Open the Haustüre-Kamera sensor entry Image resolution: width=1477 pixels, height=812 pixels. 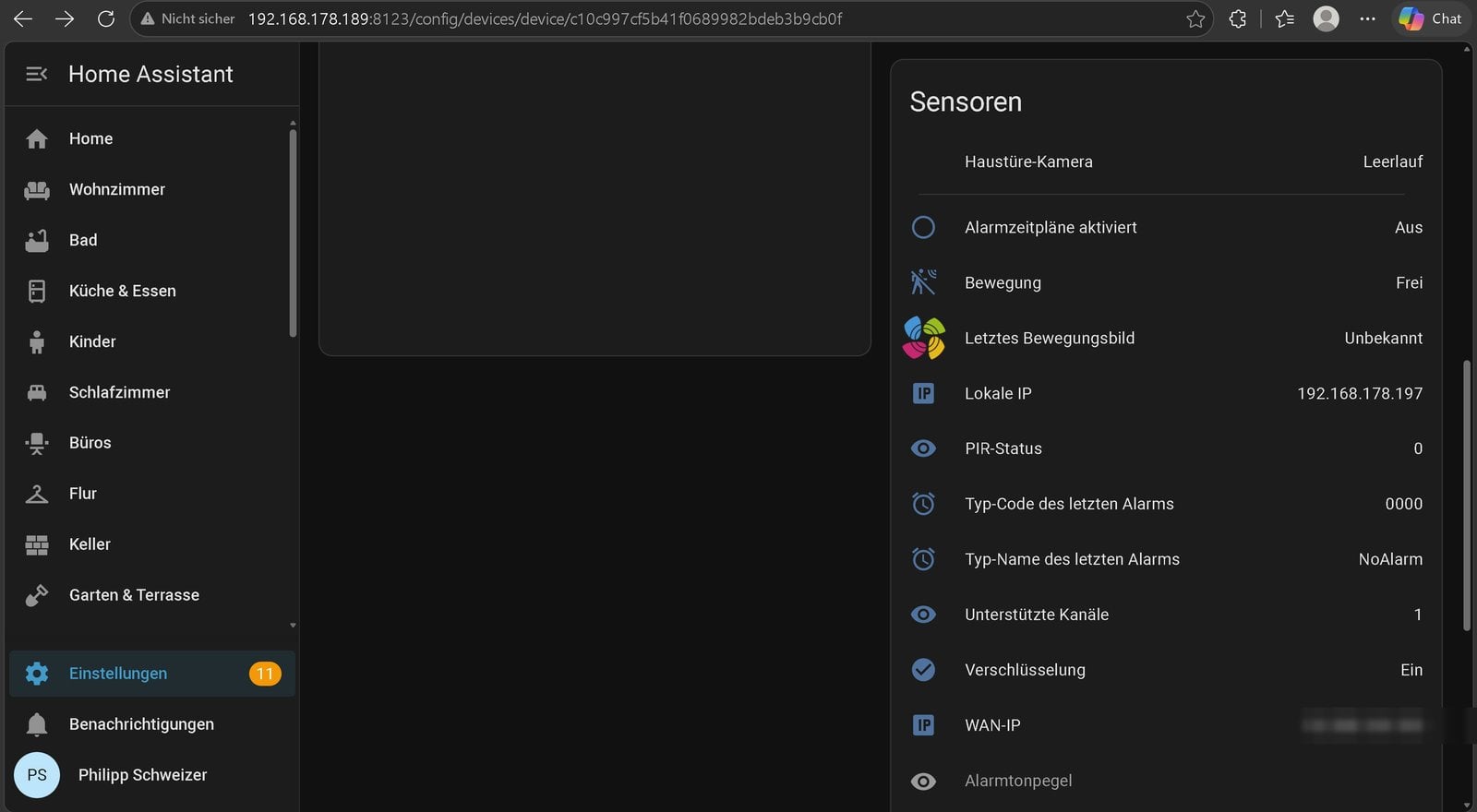1166,161
